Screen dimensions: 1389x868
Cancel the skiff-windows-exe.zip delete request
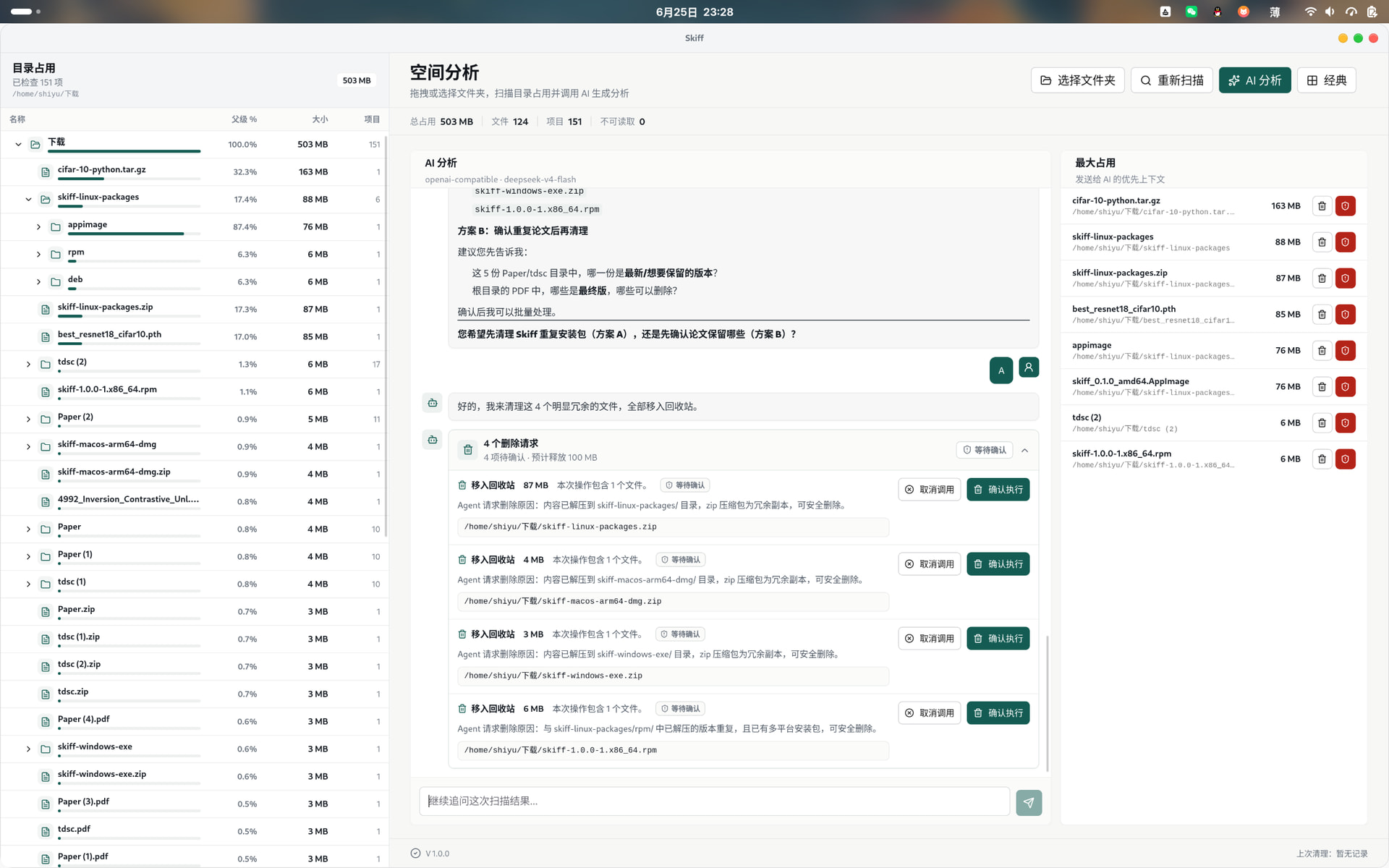pos(930,639)
